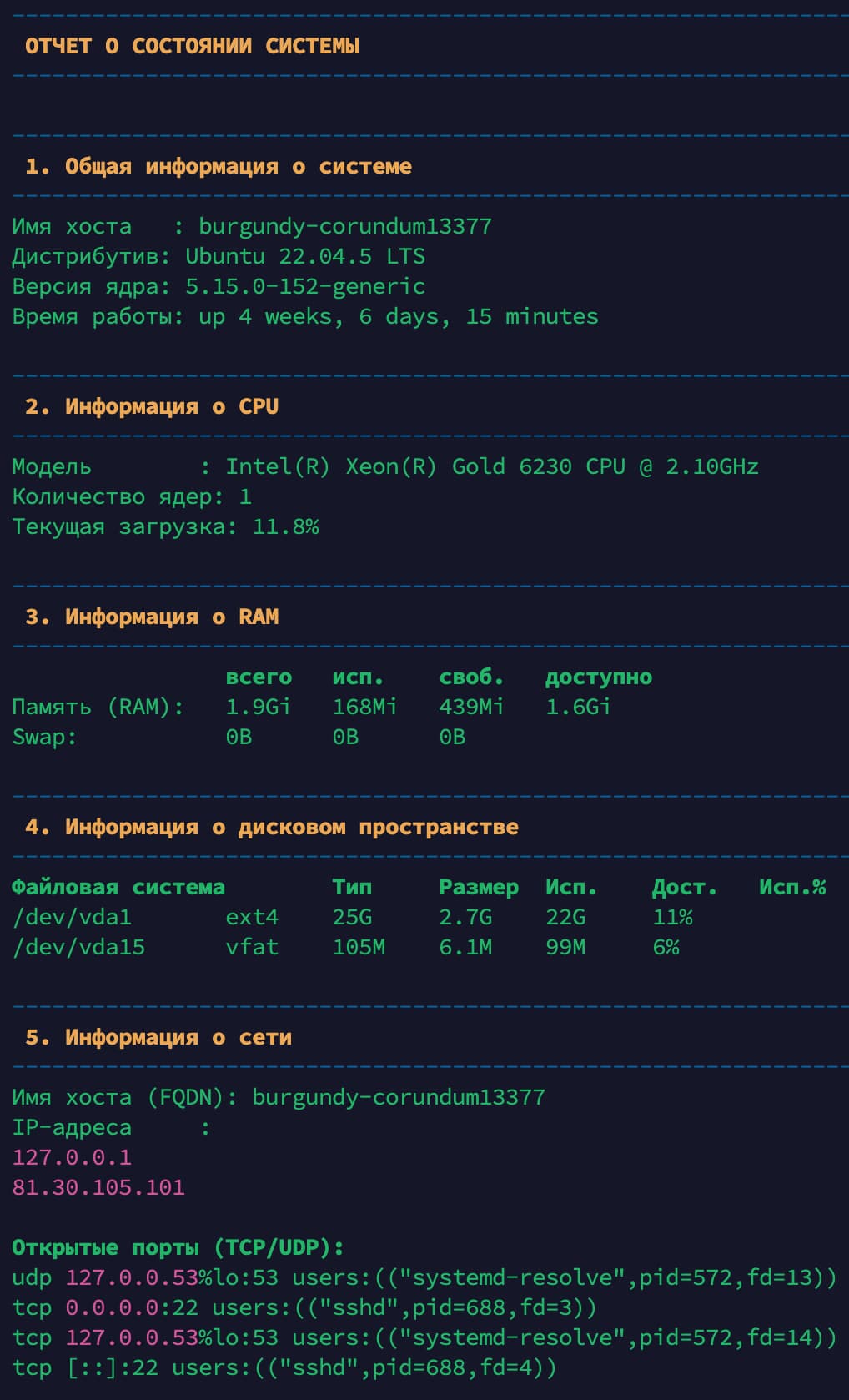Click the Открытые порты (TCP/UDP) label
The height and width of the screenshot is (1400, 849).
click(178, 1247)
